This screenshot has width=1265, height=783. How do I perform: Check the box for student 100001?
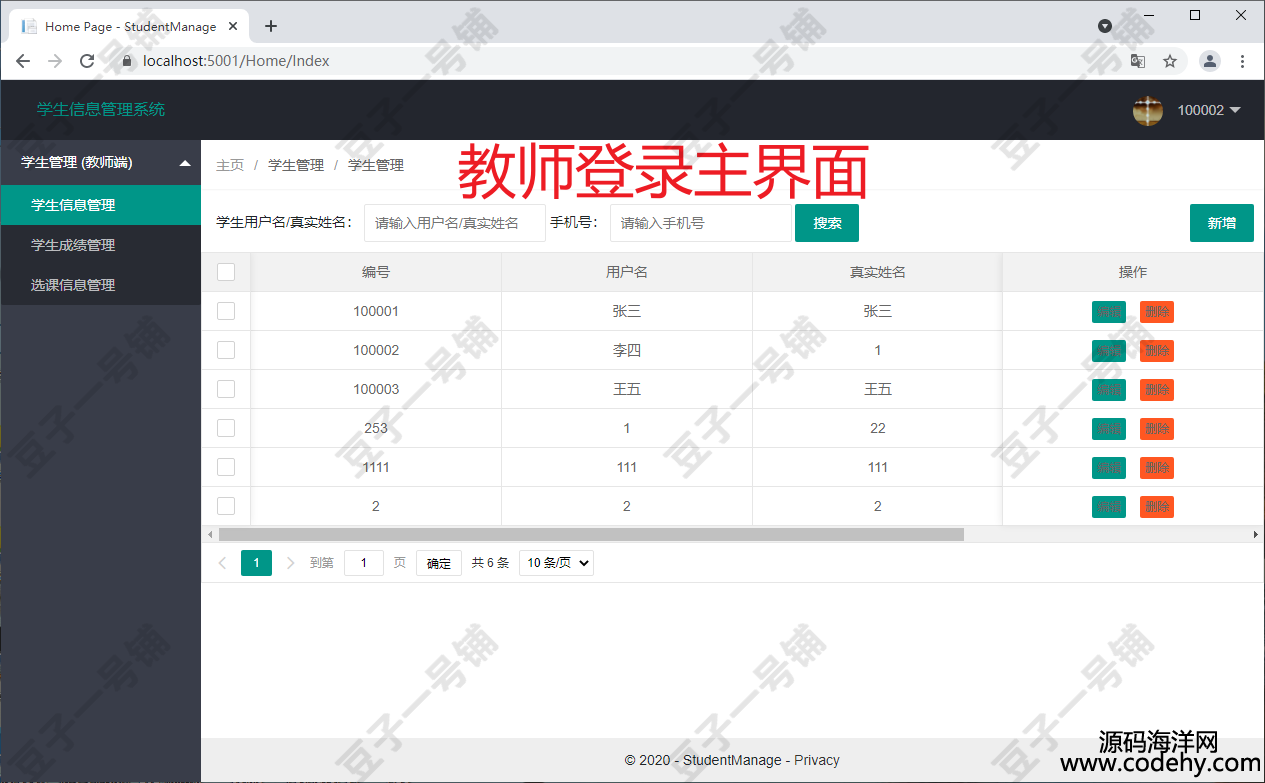coord(226,311)
